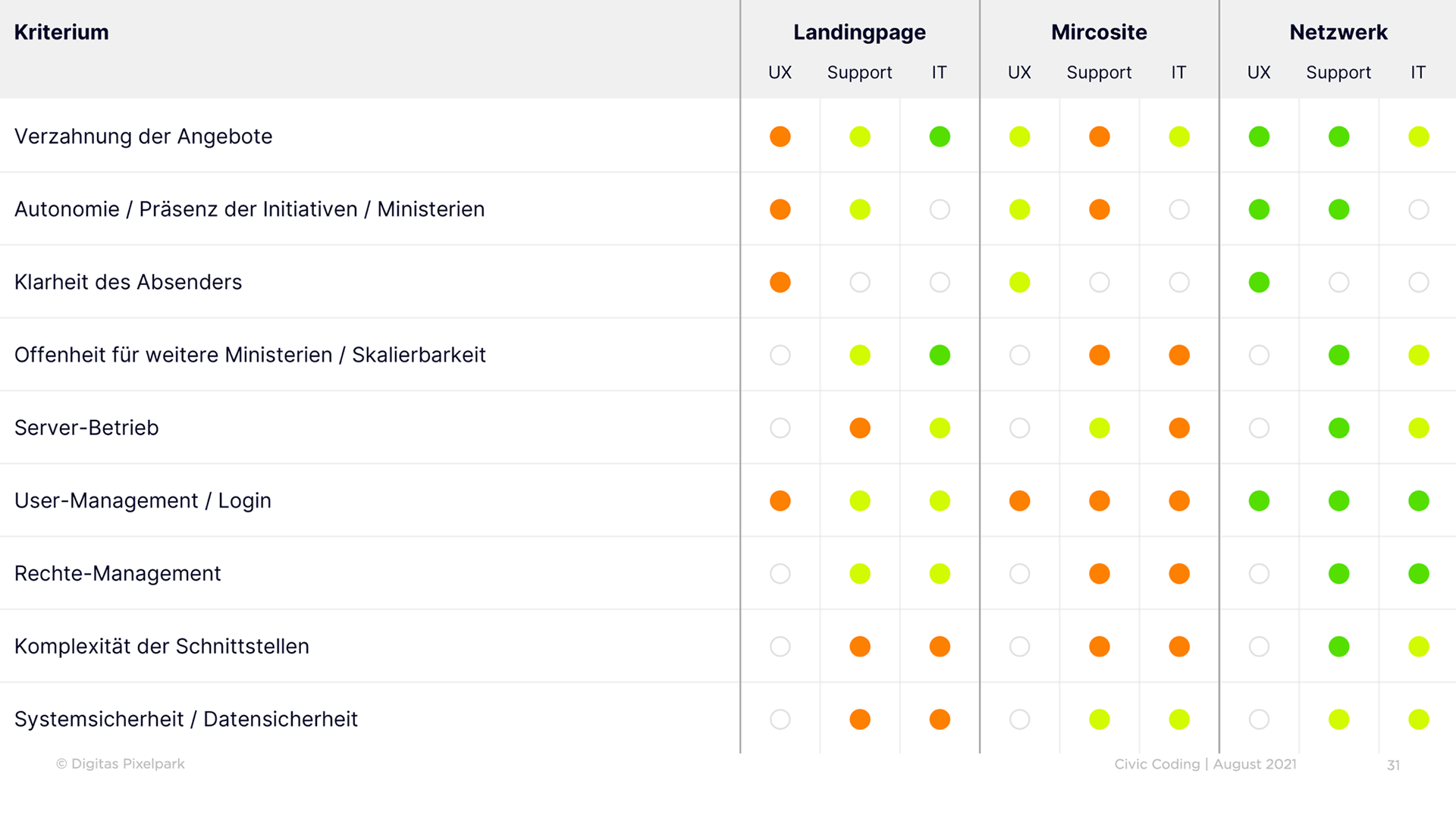Viewport: 1456px width, 818px height.
Task: Click the Kriterium header label
Action: pos(61,32)
